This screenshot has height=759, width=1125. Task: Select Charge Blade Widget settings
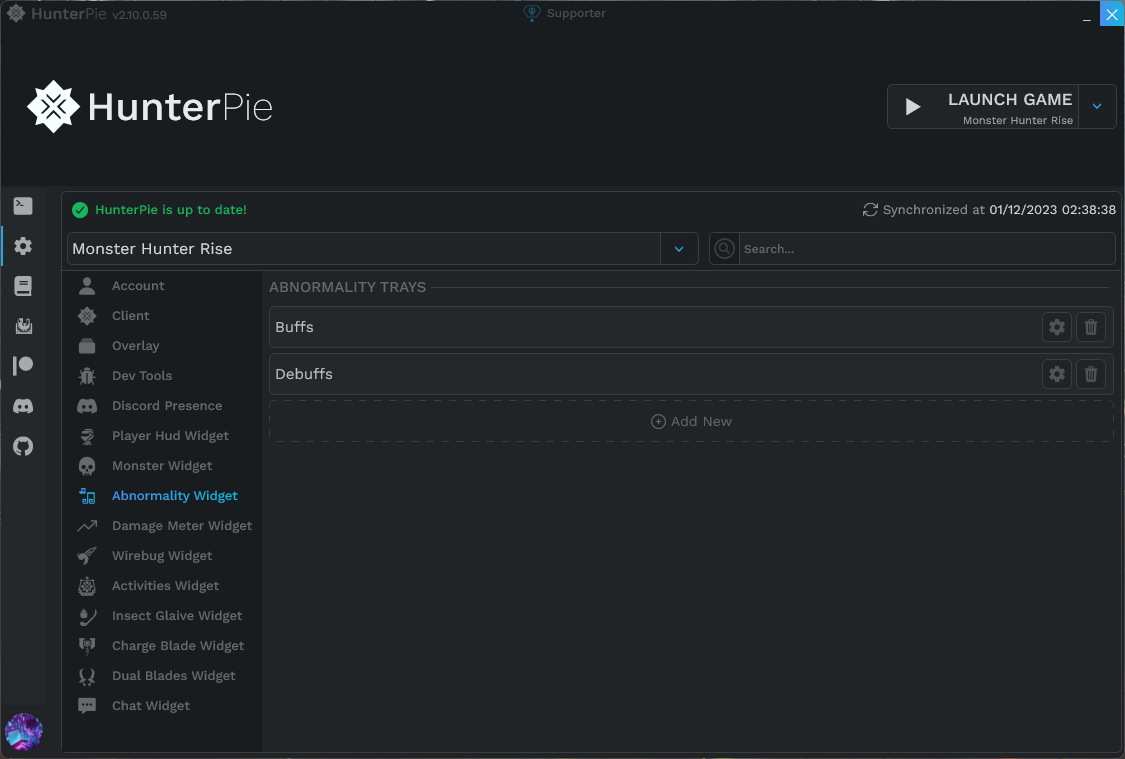pos(178,646)
